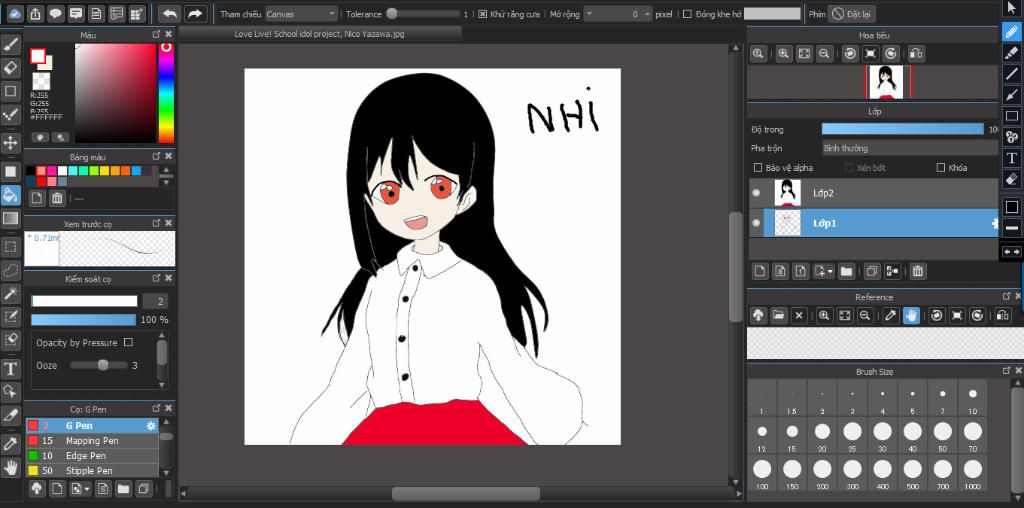Enable the Đóng khe hở checkbox
The image size is (1024, 508).
(x=687, y=14)
